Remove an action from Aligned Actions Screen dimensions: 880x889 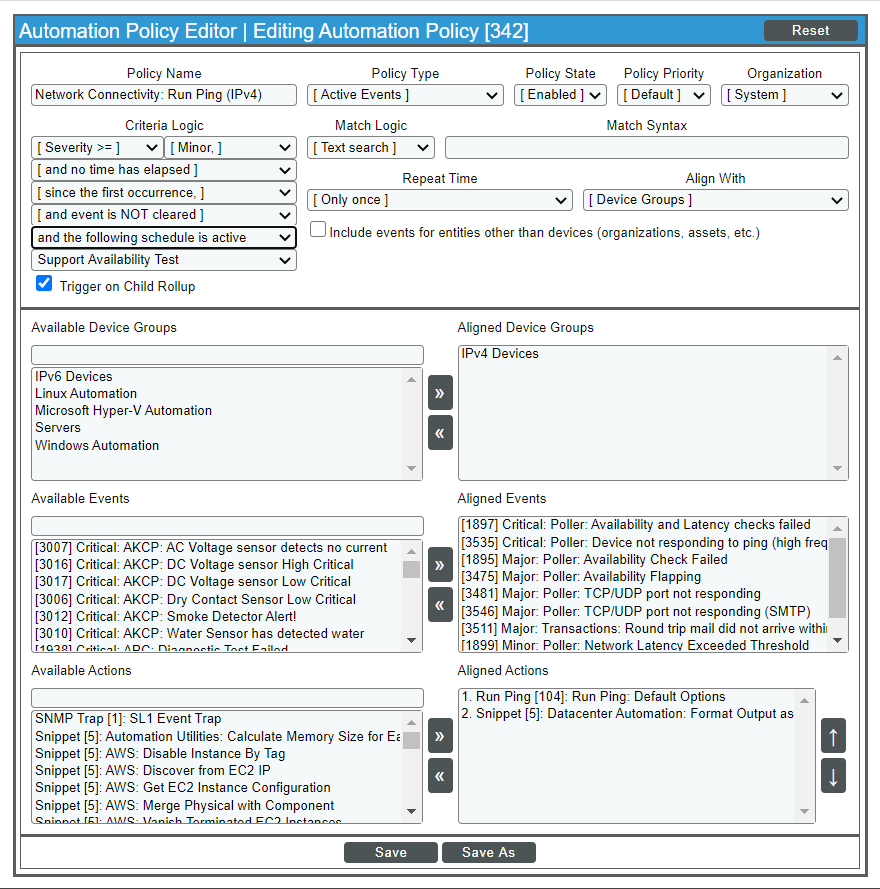point(440,775)
